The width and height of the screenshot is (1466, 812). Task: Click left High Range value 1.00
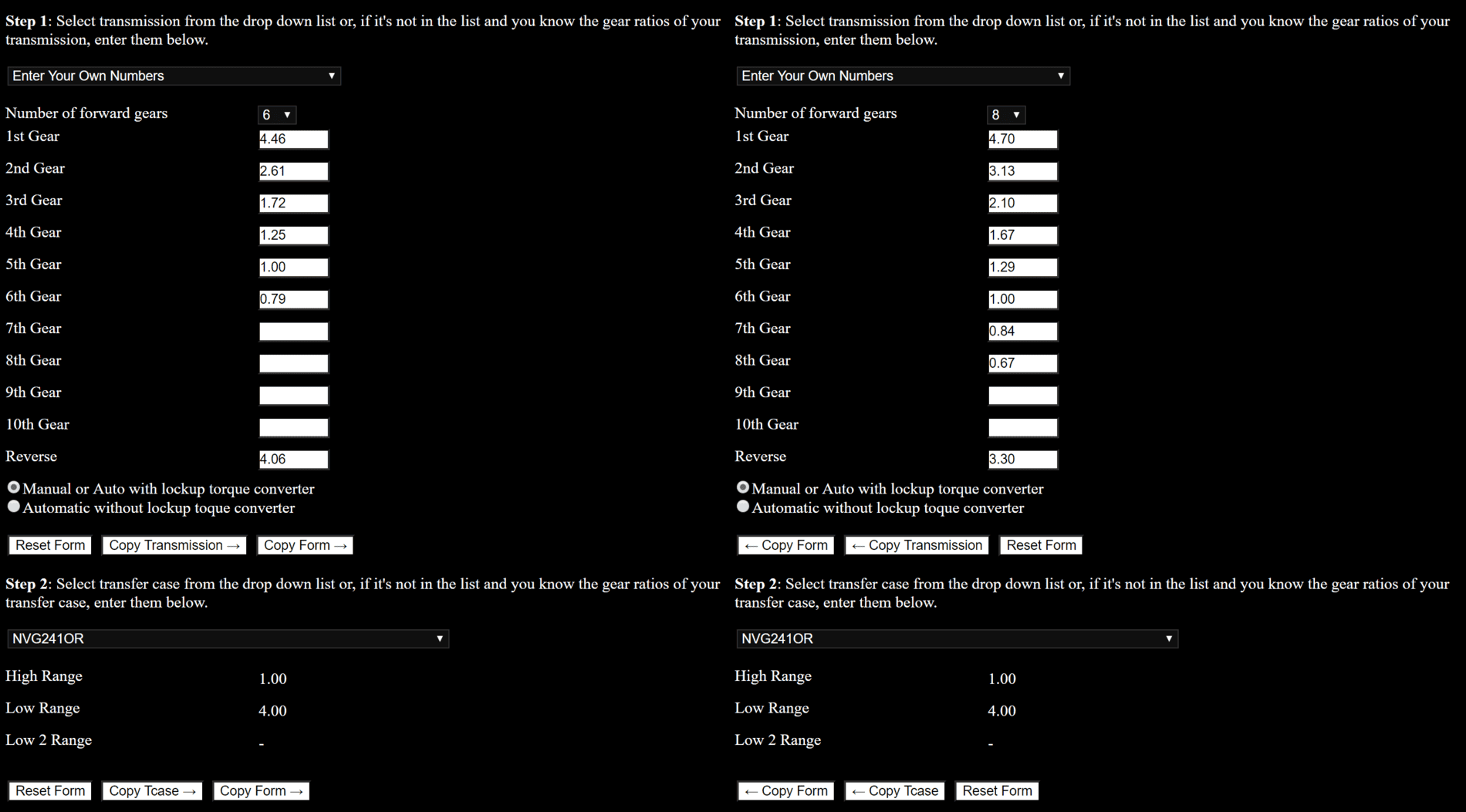[272, 679]
